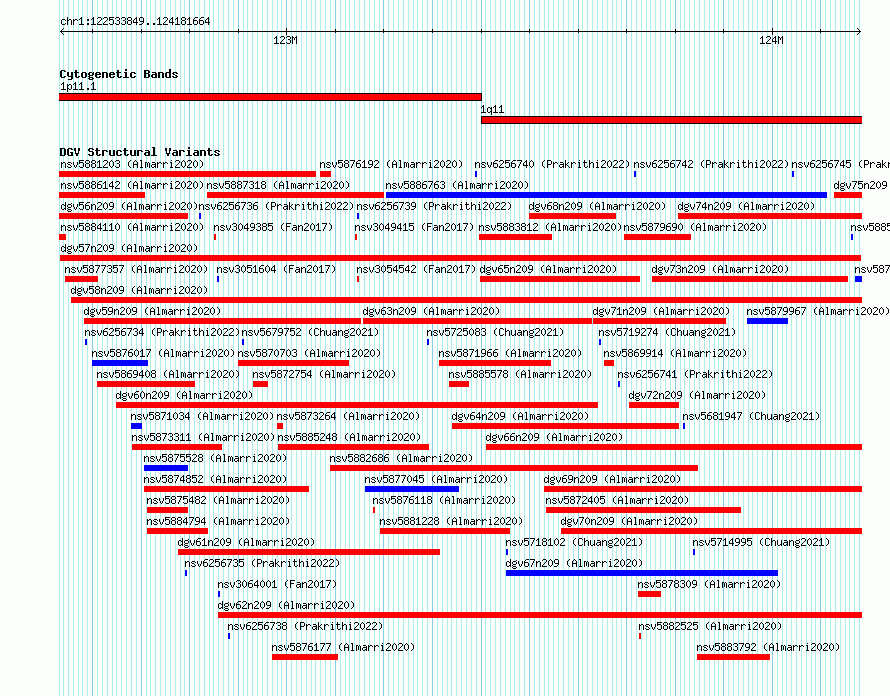Click nsv5725083 (Chuang2021) label
This screenshot has width=890, height=696.
click(495, 332)
